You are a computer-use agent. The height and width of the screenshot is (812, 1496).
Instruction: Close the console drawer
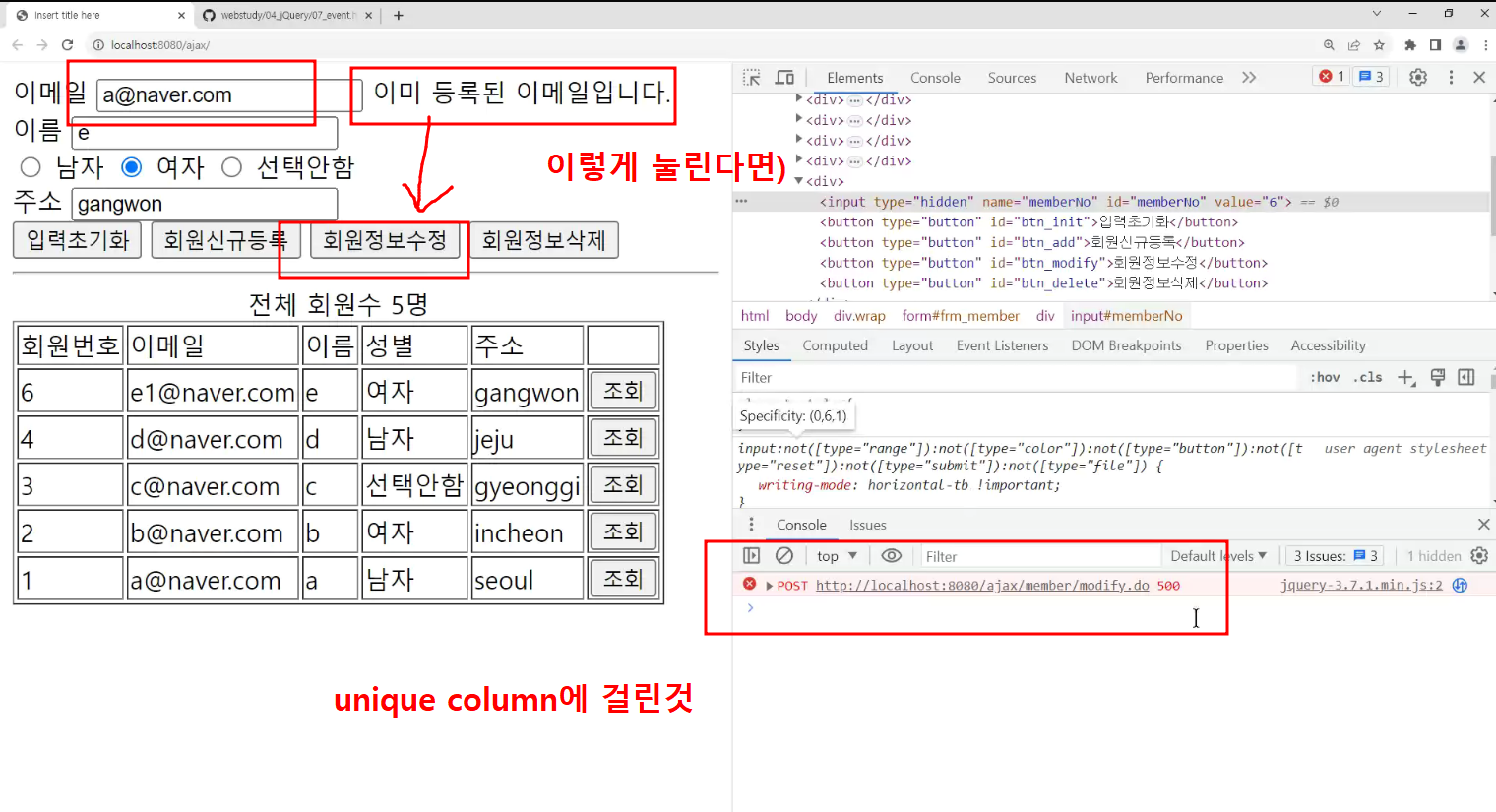[x=1483, y=525]
